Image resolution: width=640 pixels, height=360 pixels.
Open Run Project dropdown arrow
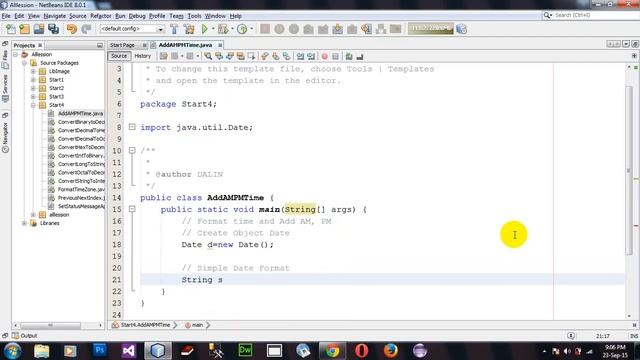point(213,29)
